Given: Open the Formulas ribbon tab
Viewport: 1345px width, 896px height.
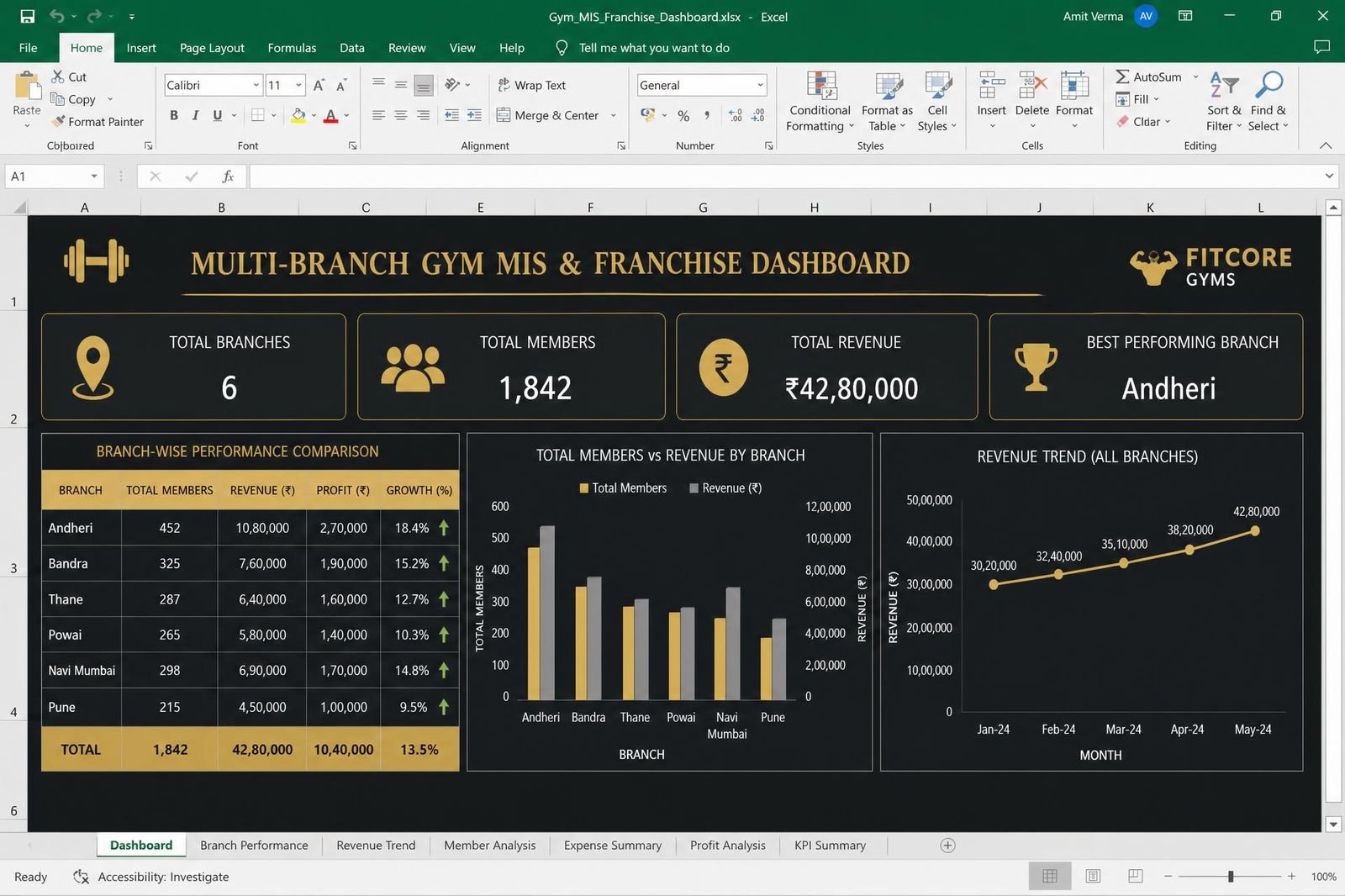Looking at the screenshot, I should coord(292,48).
